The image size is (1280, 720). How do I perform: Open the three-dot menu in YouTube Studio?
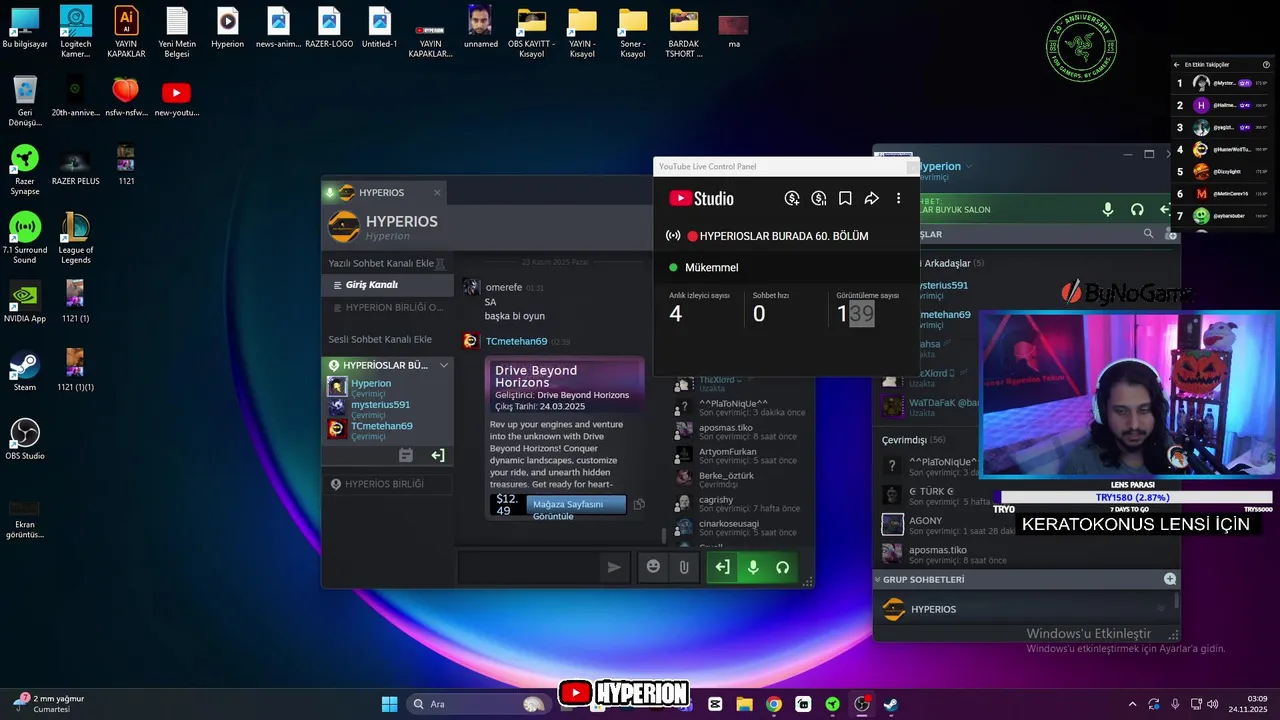coord(898,198)
